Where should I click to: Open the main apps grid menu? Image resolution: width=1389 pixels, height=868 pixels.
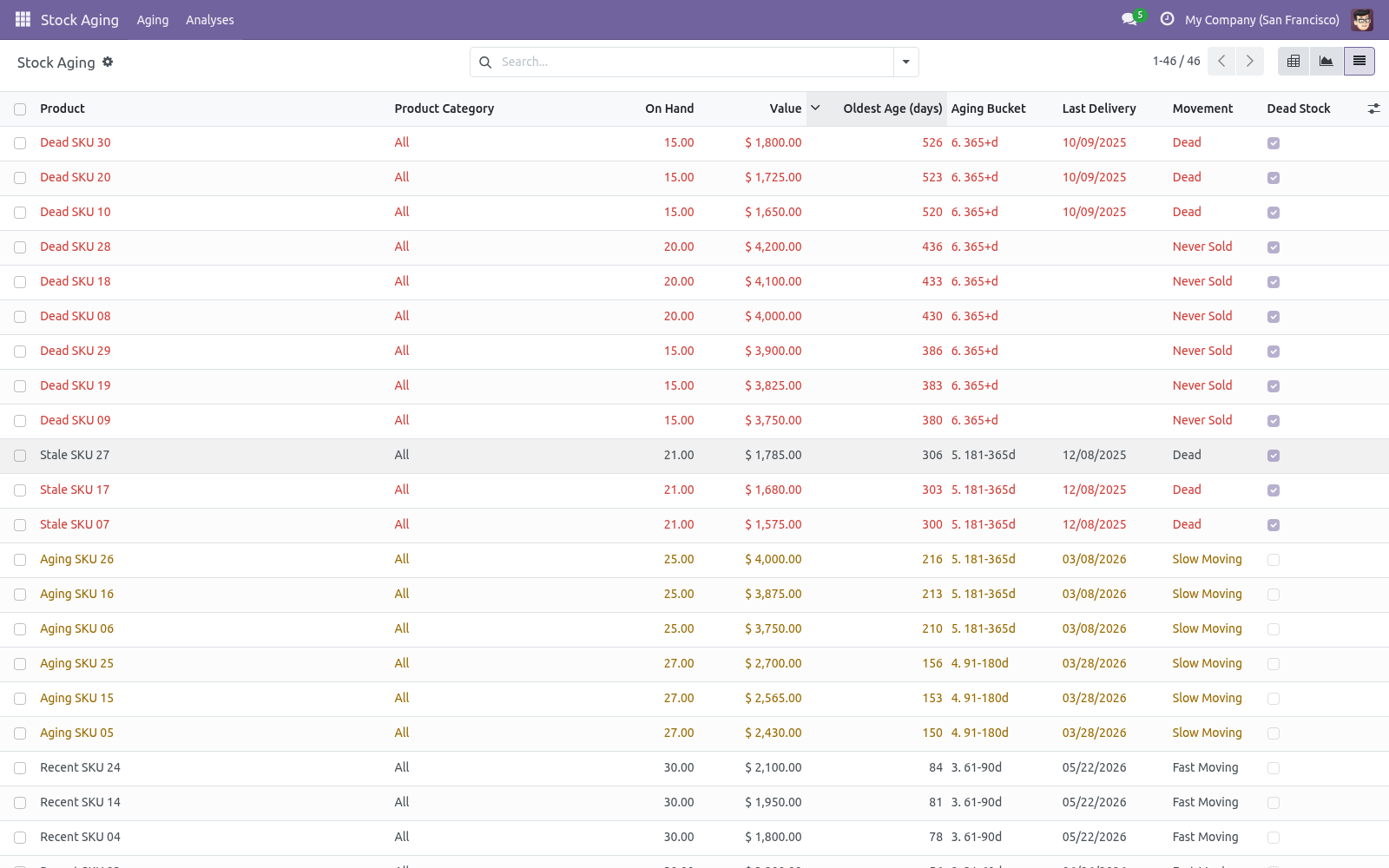tap(23, 19)
